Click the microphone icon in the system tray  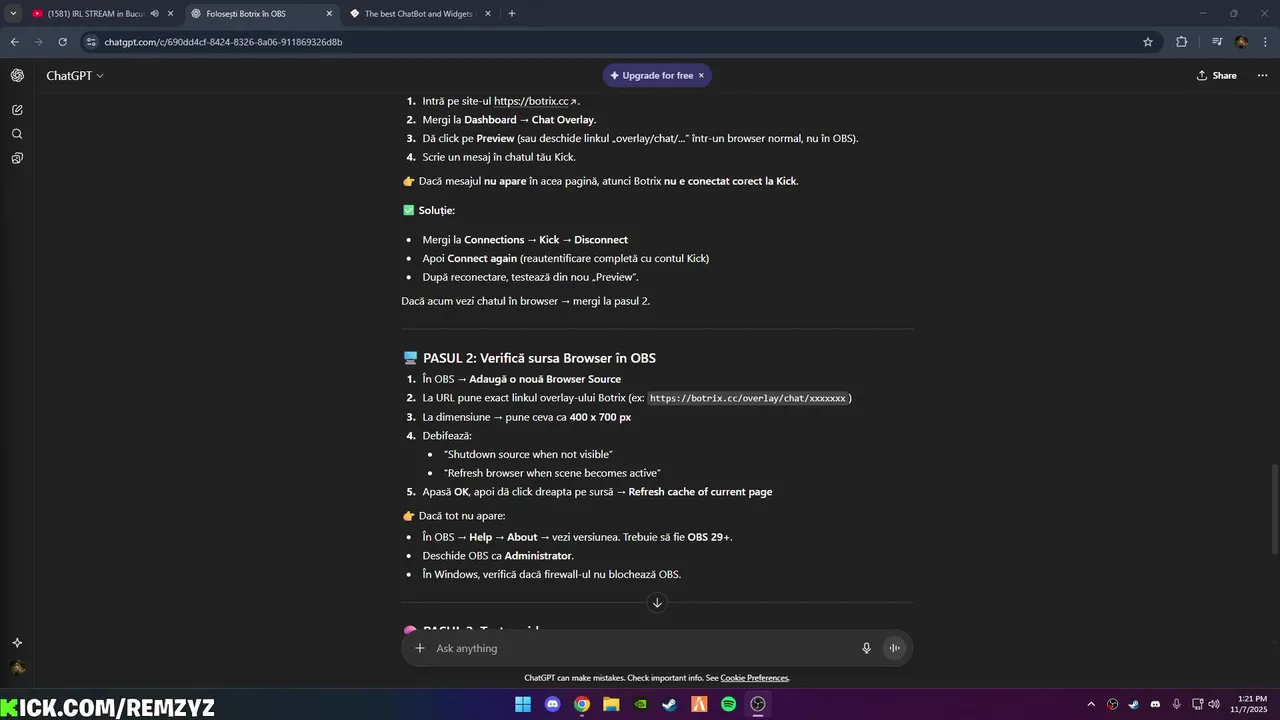click(x=1176, y=704)
